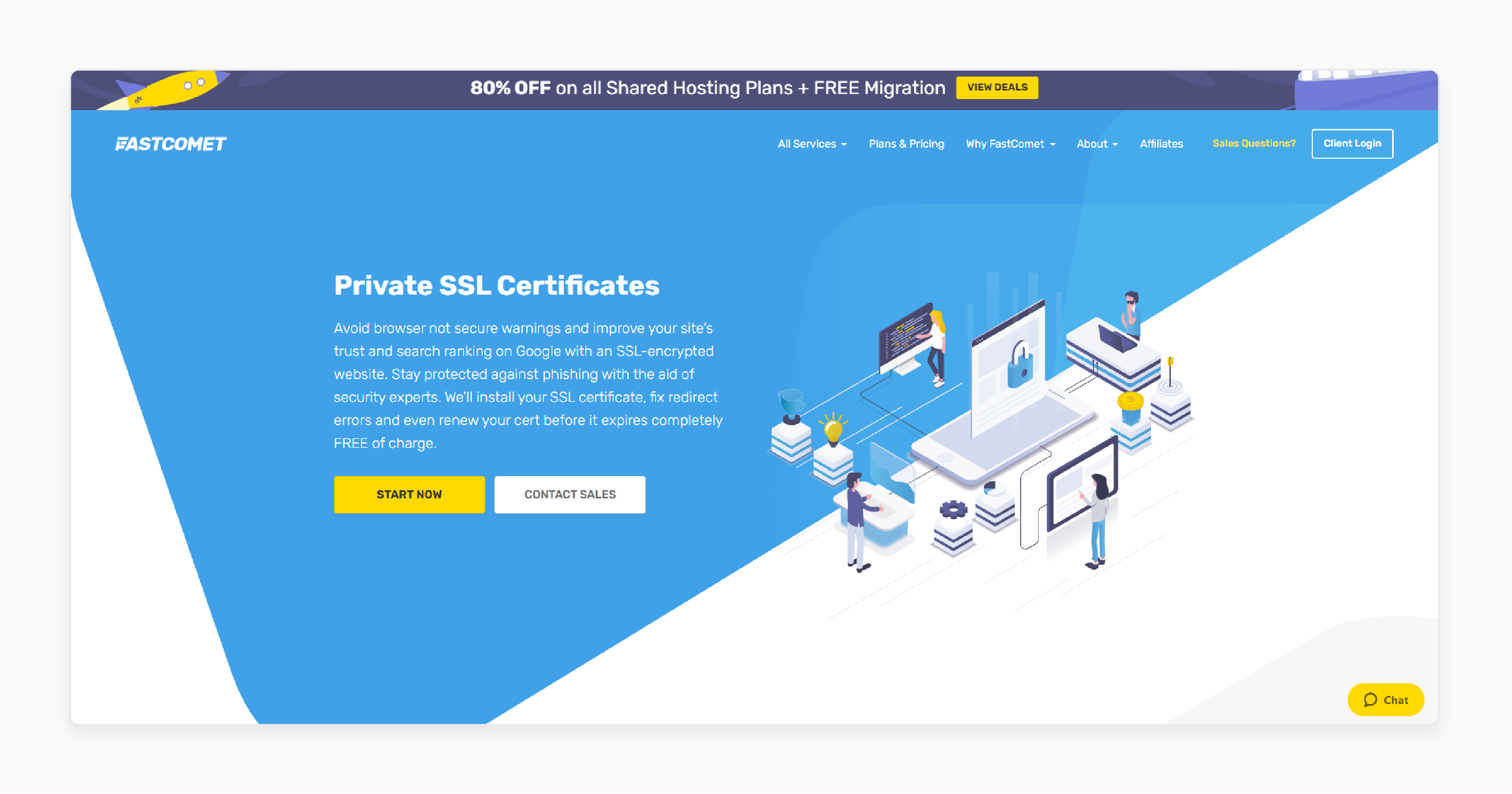This screenshot has height=794, width=1512.
Task: Click the lightbulb icon in illustration
Action: pos(833,430)
